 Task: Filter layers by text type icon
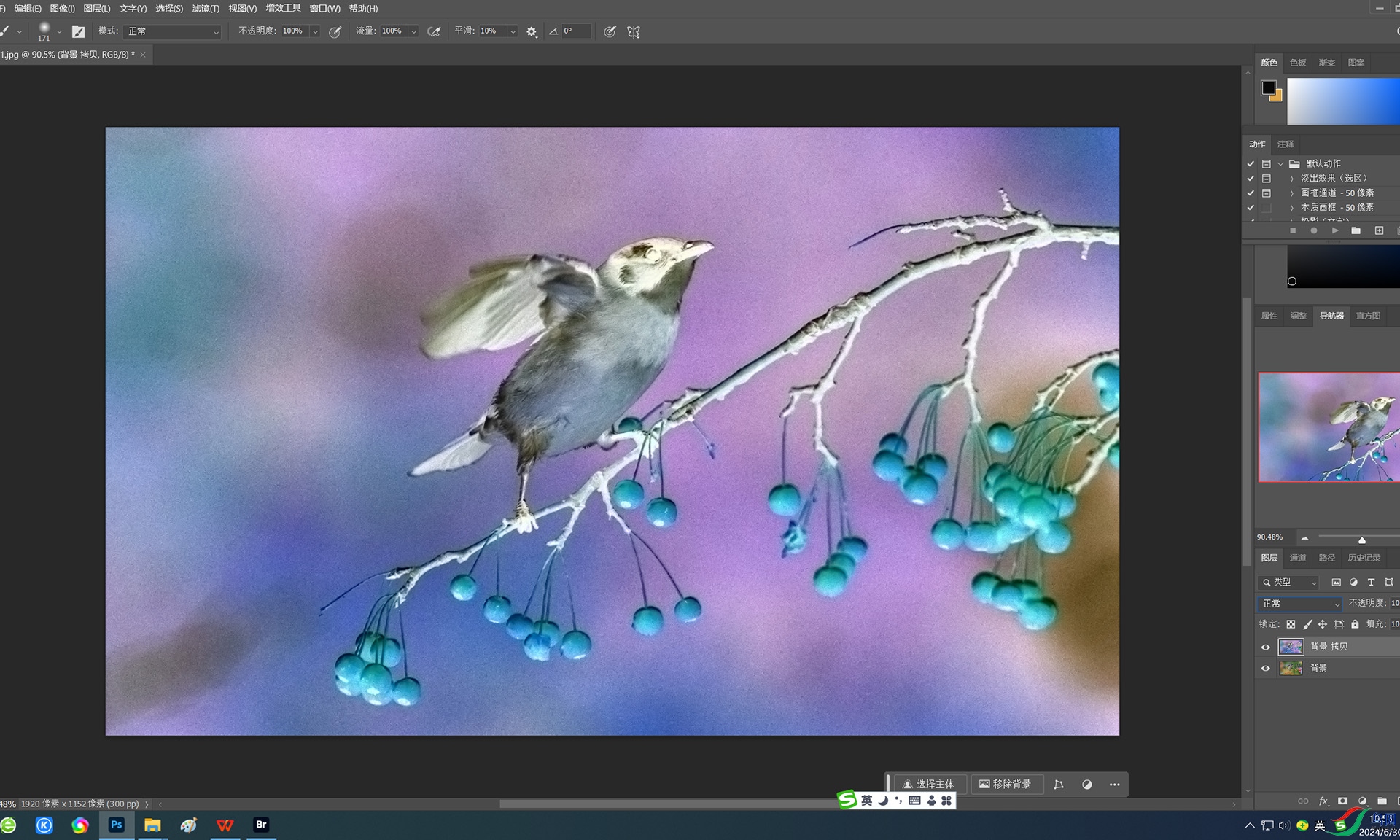point(1371,582)
